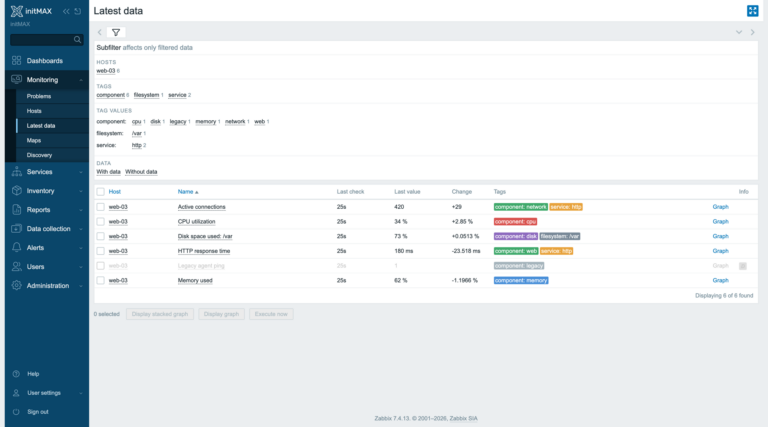Click the sidebar search magnifier icon
Viewport: 768px width, 427px height.
coord(77,40)
